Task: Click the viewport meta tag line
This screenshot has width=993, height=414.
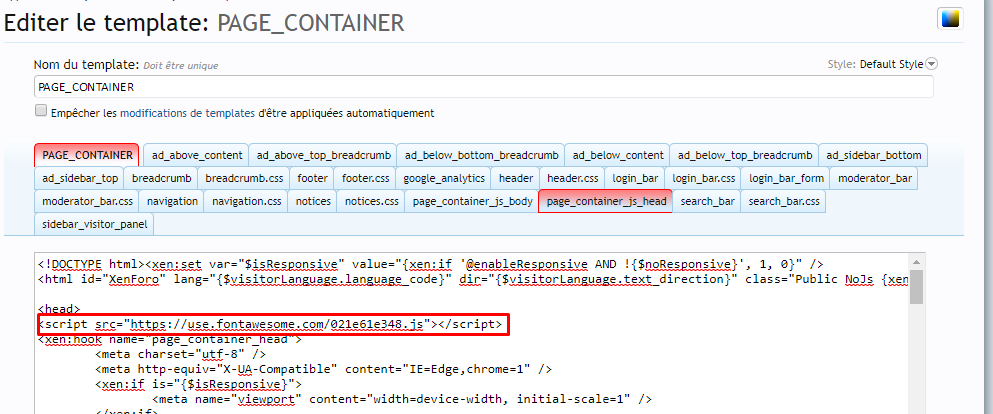Action: (x=402, y=399)
